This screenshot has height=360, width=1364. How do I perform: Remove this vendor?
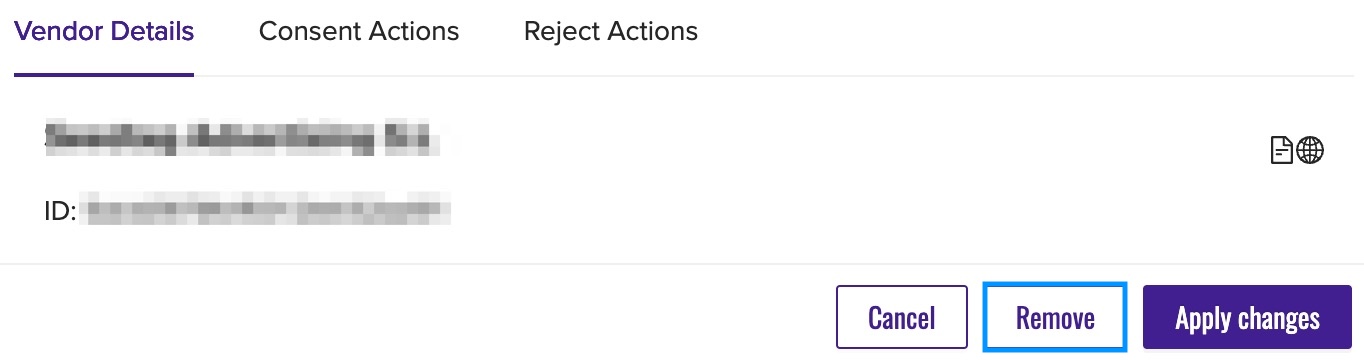click(1055, 318)
